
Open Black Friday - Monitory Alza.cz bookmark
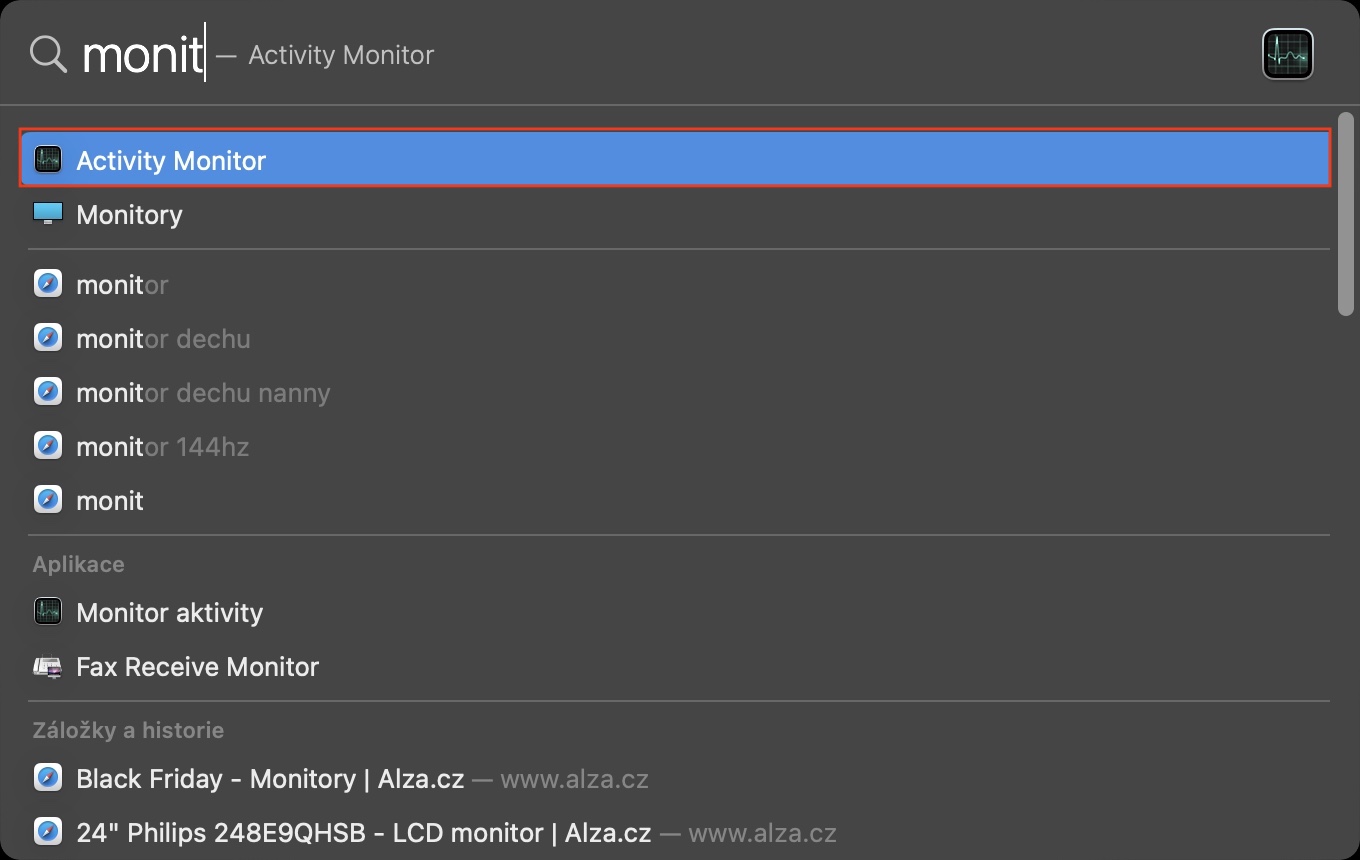(270, 779)
